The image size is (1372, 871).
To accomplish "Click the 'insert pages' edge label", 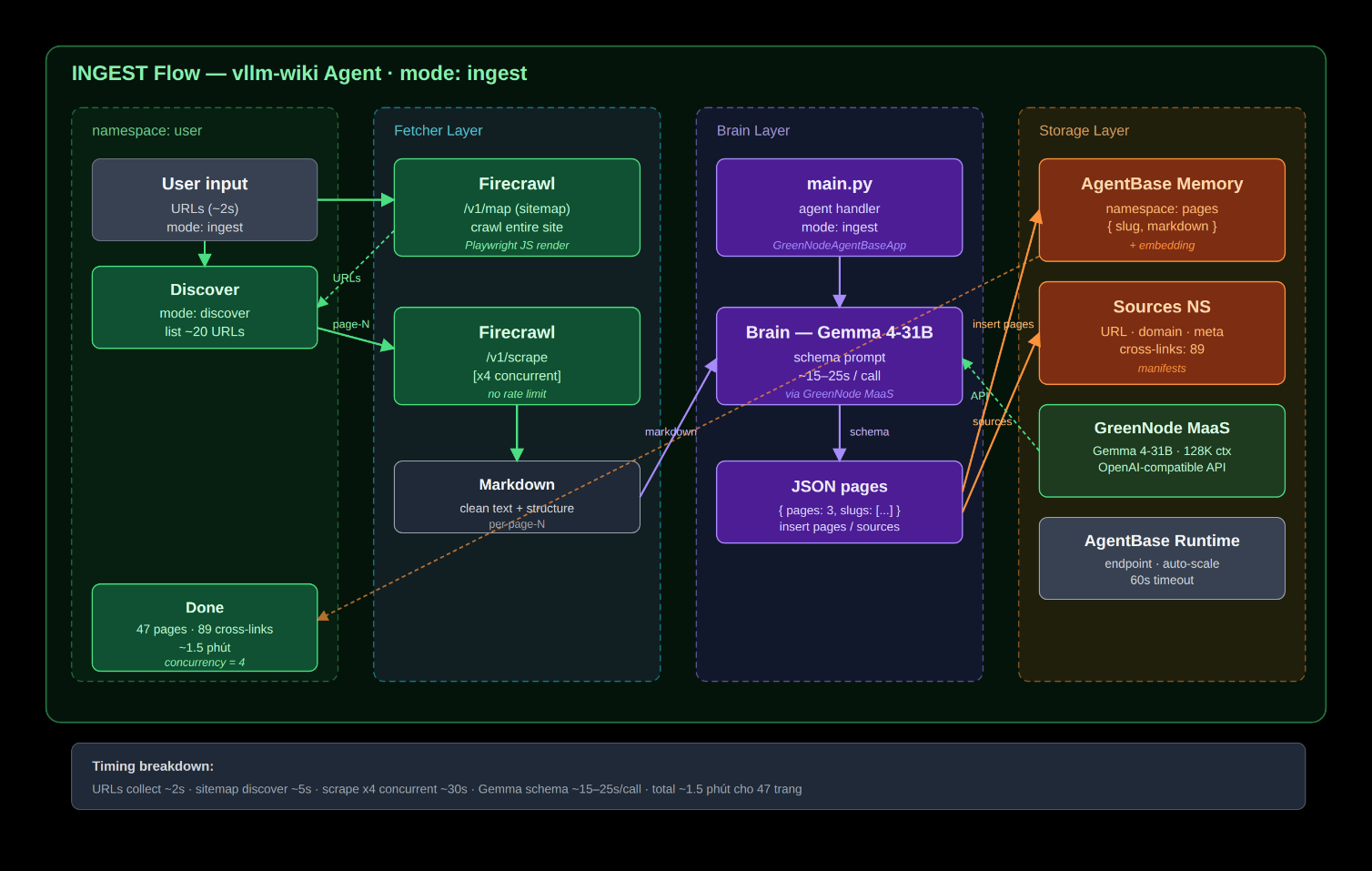I will [1003, 324].
